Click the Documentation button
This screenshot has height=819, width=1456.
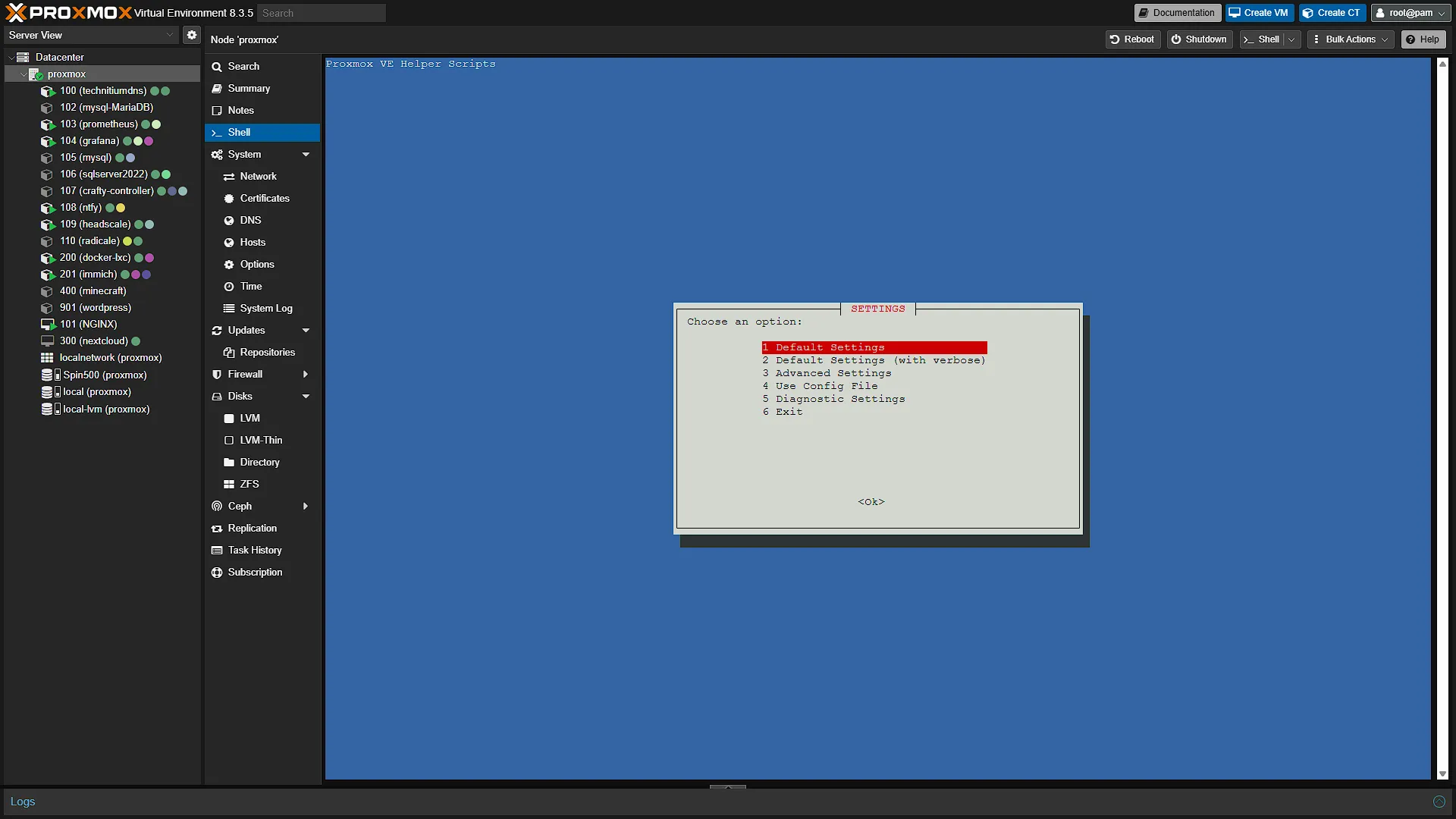click(1177, 13)
